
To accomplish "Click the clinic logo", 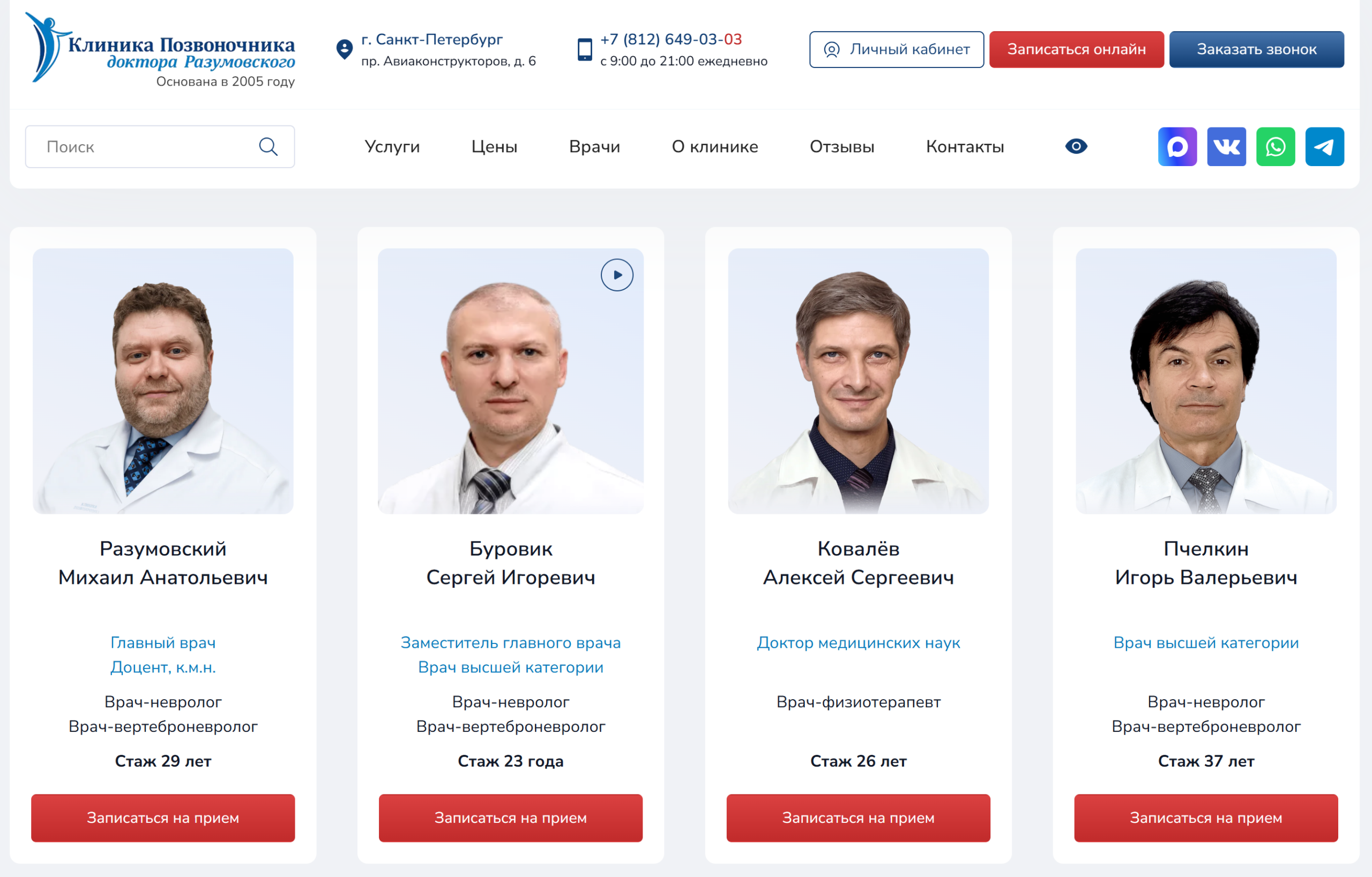I will tap(160, 49).
